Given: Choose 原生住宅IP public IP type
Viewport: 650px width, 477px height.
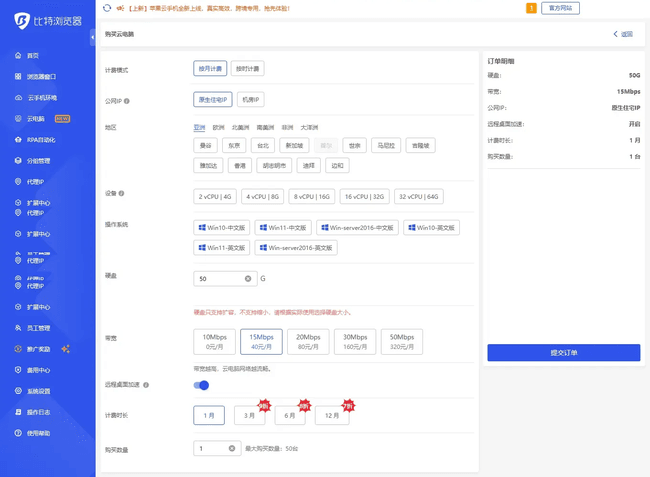Looking at the screenshot, I should coord(213,99).
